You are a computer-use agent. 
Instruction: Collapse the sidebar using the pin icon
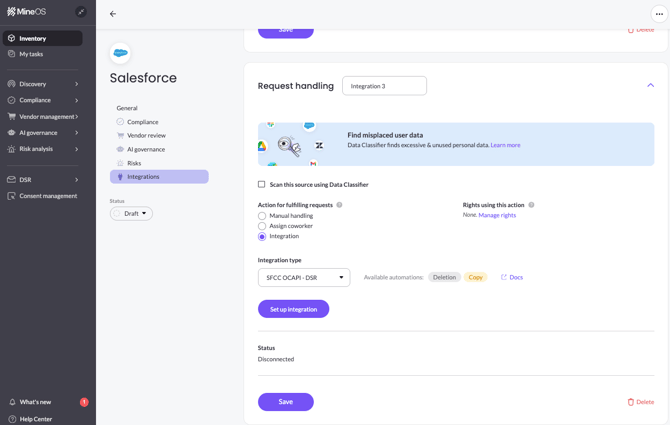coord(81,12)
